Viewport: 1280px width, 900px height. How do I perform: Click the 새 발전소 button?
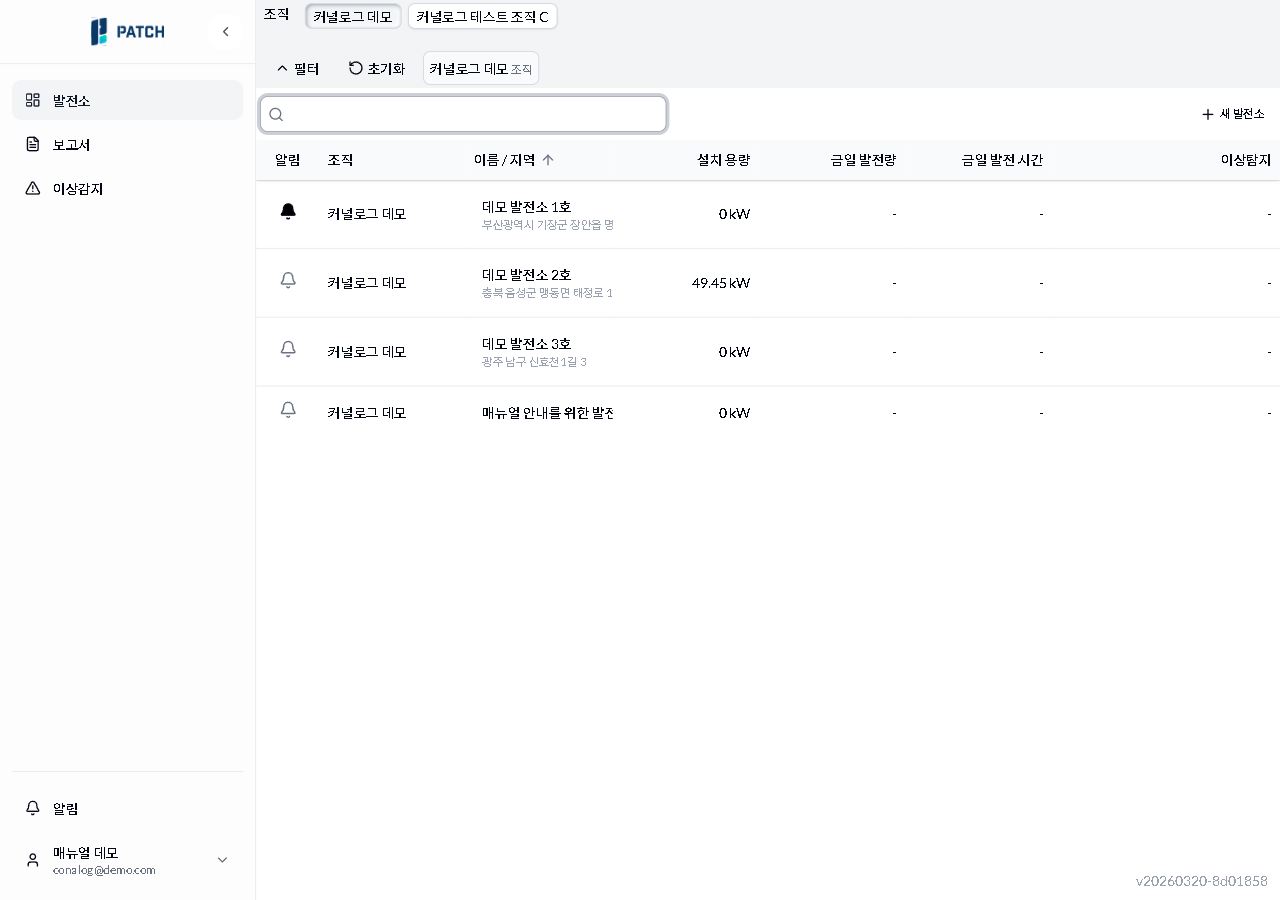1232,114
